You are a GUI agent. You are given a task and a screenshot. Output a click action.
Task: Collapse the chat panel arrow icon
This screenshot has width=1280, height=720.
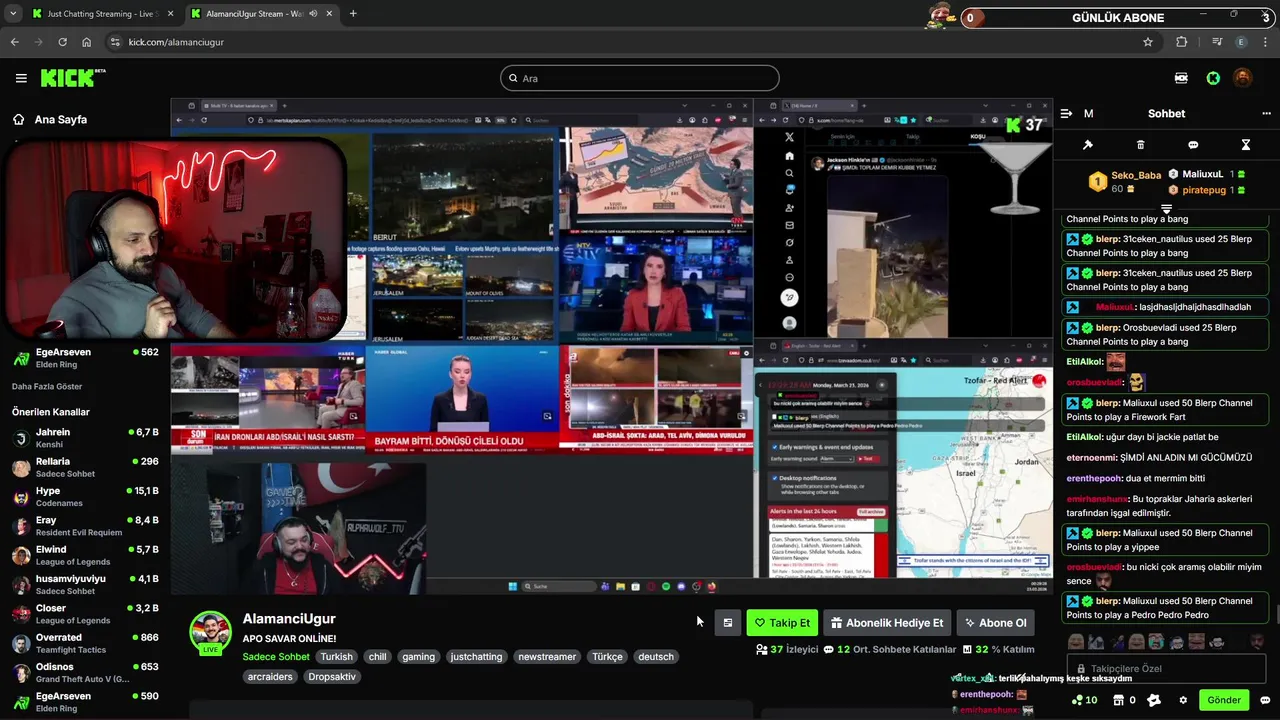[x=1066, y=114]
